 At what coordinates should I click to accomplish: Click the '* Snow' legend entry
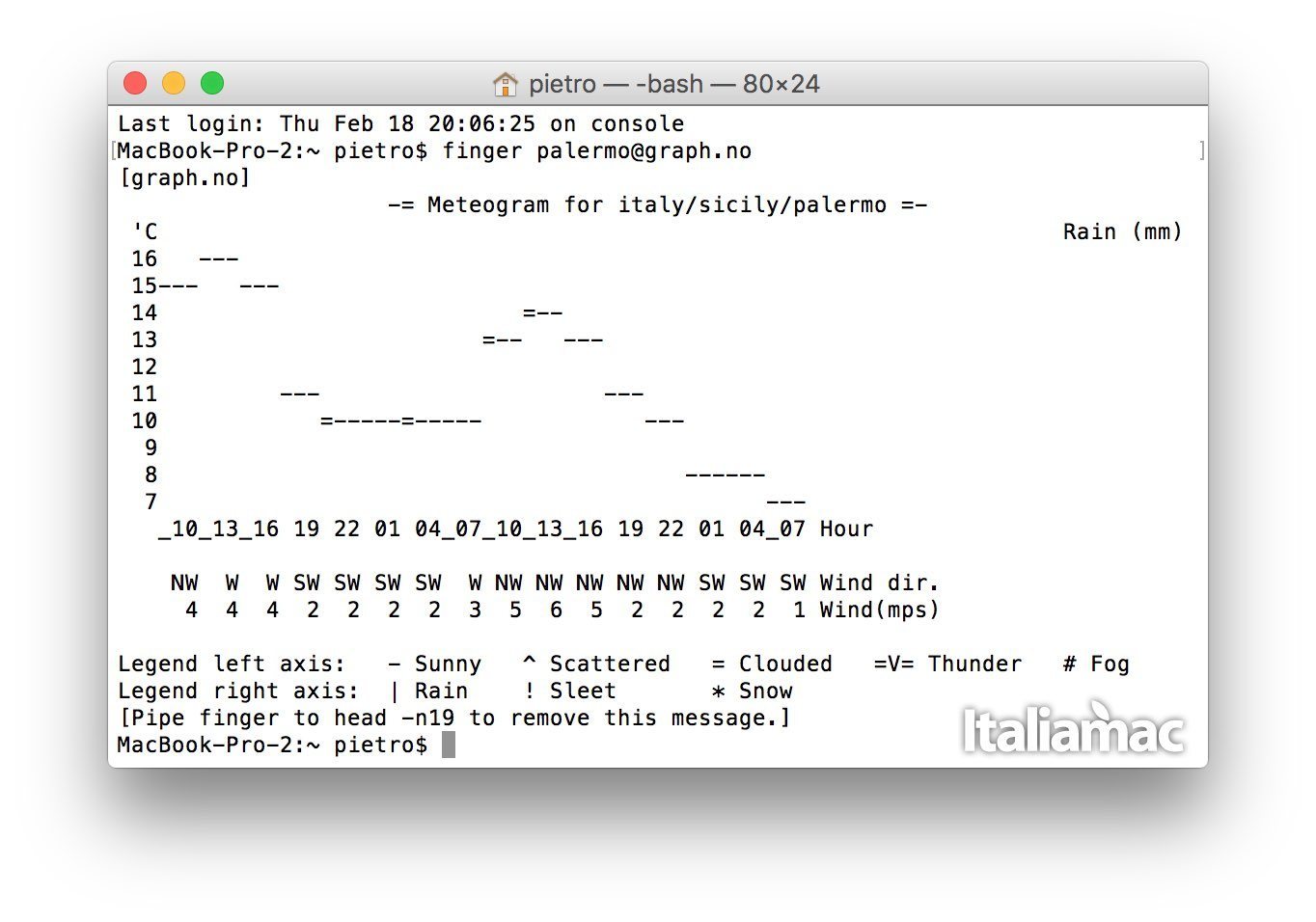752,691
